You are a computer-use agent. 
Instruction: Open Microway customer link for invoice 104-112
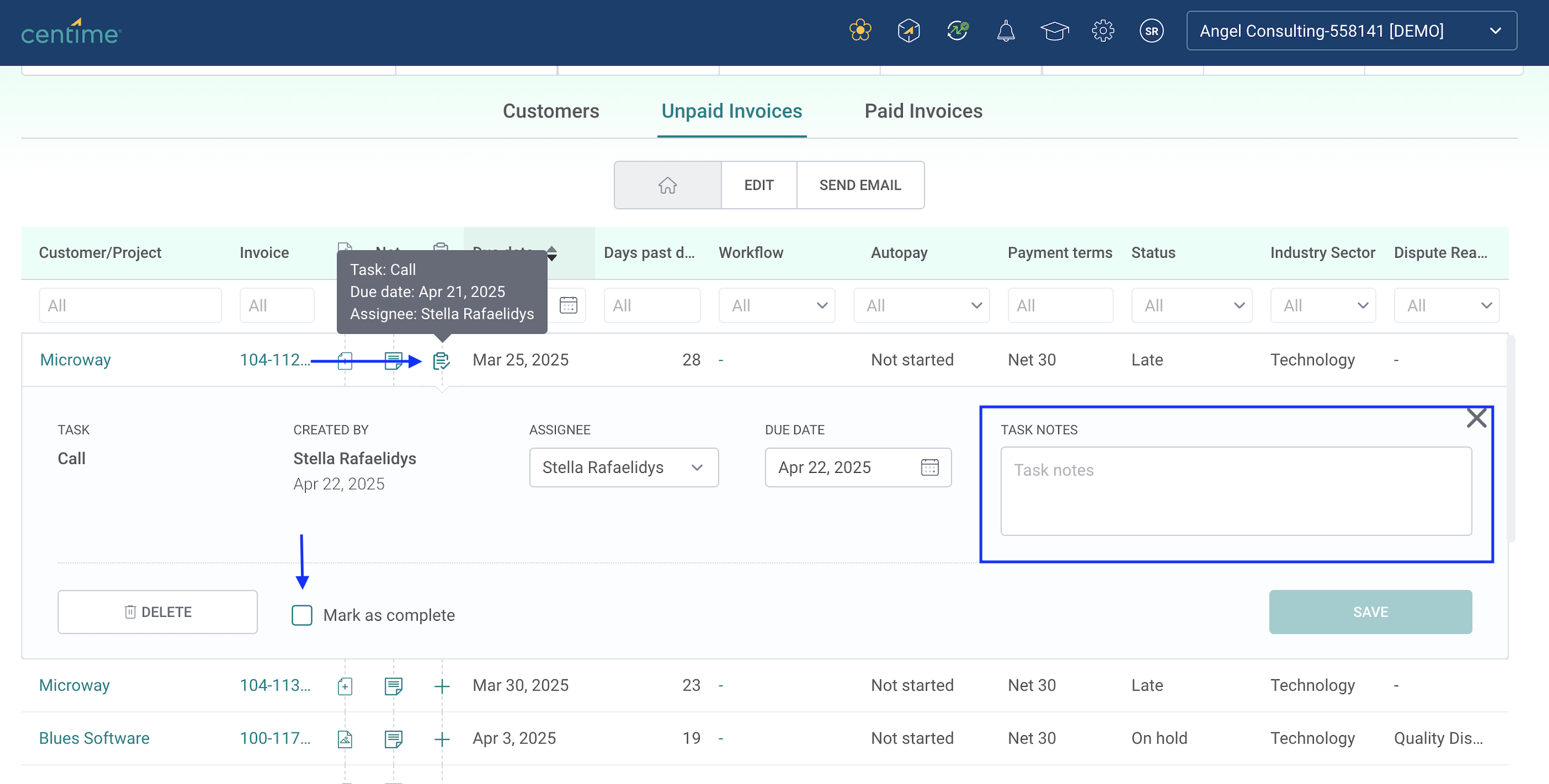coord(75,360)
